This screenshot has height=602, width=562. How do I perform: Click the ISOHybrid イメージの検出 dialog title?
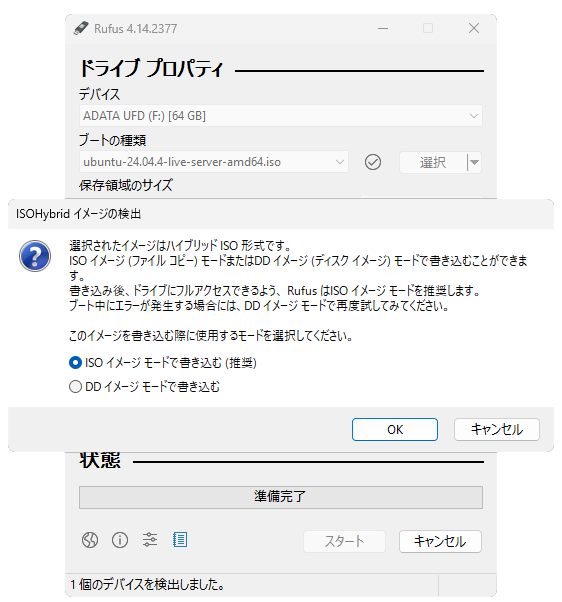point(78,214)
